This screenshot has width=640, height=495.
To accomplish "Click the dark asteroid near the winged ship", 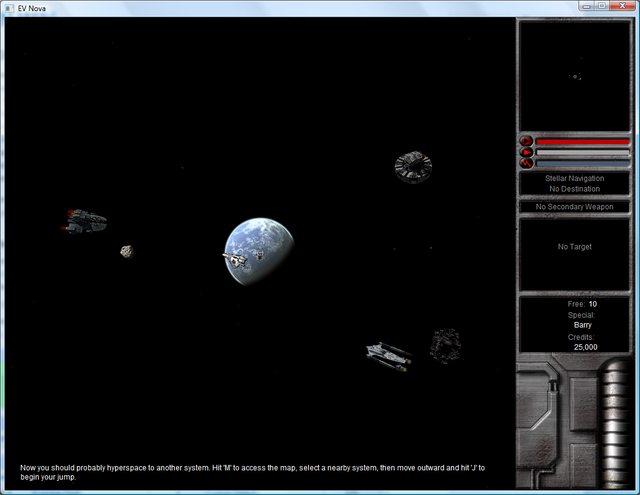I will click(x=446, y=345).
